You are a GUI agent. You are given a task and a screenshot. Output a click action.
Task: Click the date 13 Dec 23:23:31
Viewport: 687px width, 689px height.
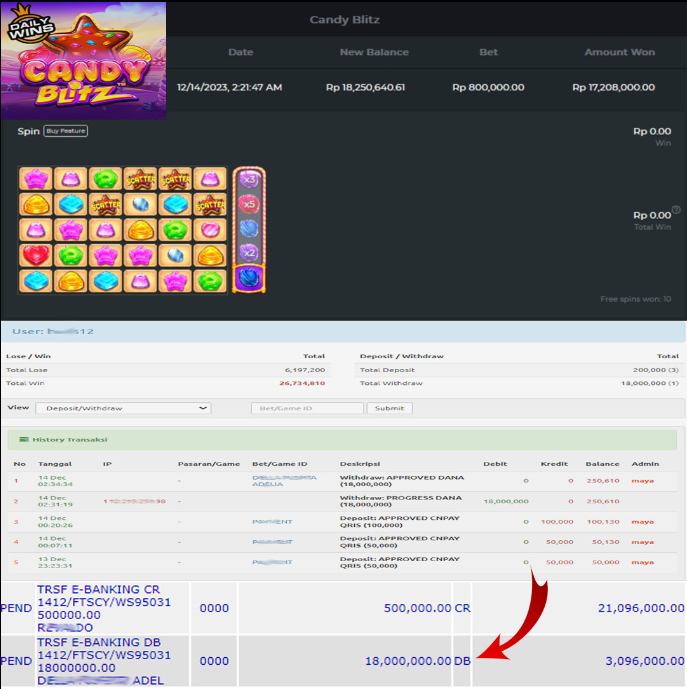point(55,562)
